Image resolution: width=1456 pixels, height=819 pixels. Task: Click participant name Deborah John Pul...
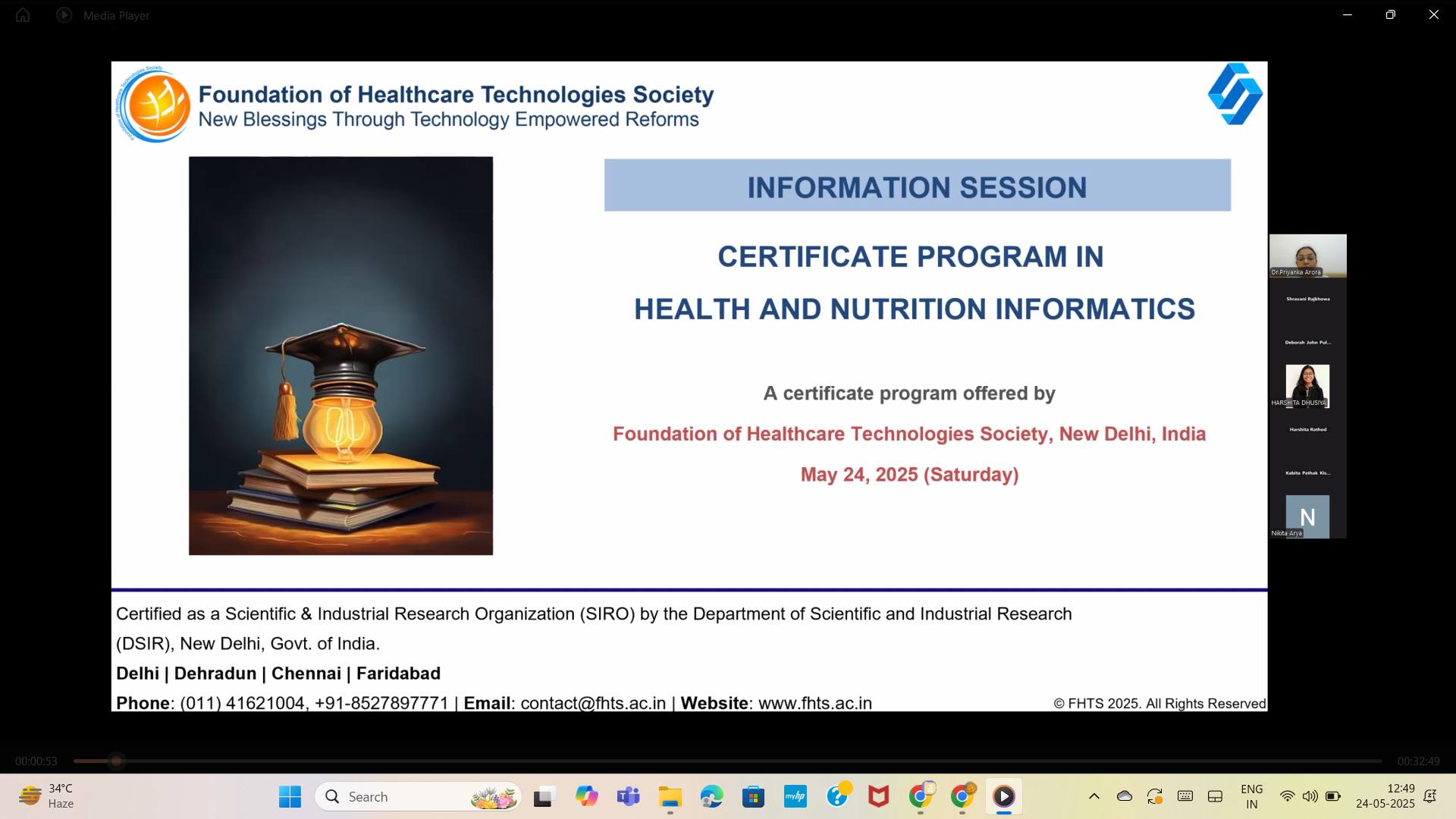(x=1307, y=342)
